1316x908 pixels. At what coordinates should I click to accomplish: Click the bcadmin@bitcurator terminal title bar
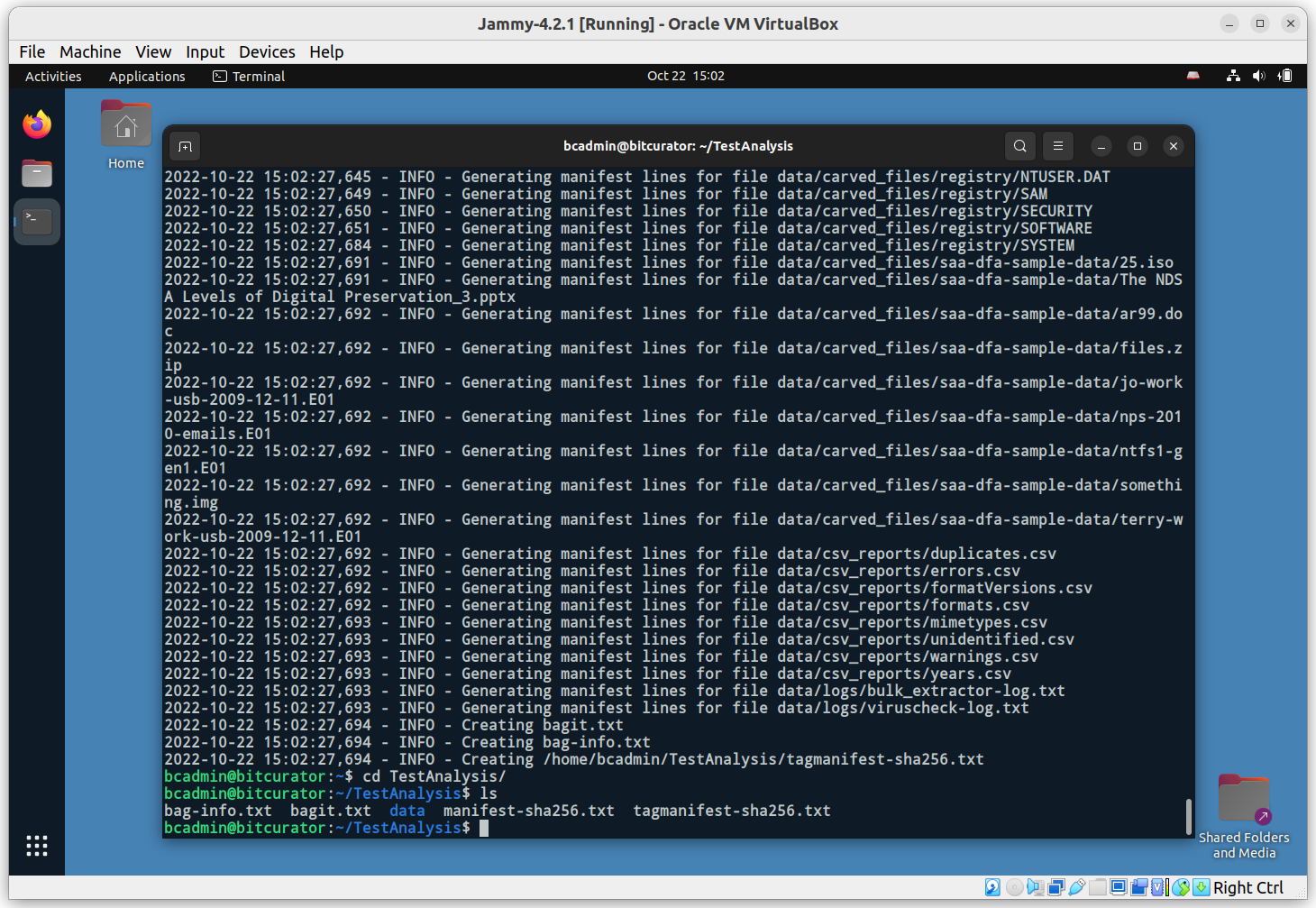coord(678,146)
